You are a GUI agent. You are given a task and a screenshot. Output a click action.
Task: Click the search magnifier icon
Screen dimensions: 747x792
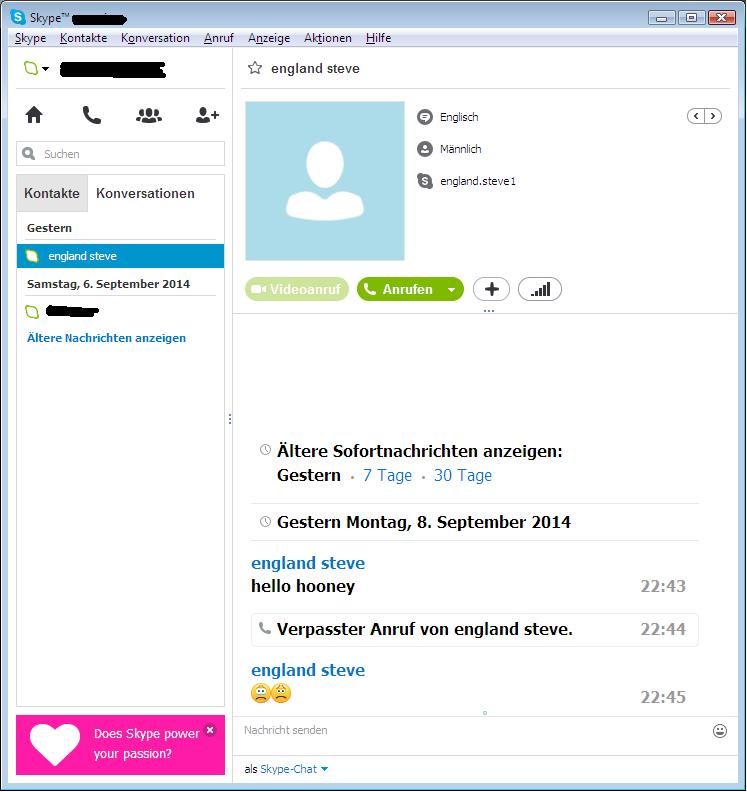coord(29,154)
